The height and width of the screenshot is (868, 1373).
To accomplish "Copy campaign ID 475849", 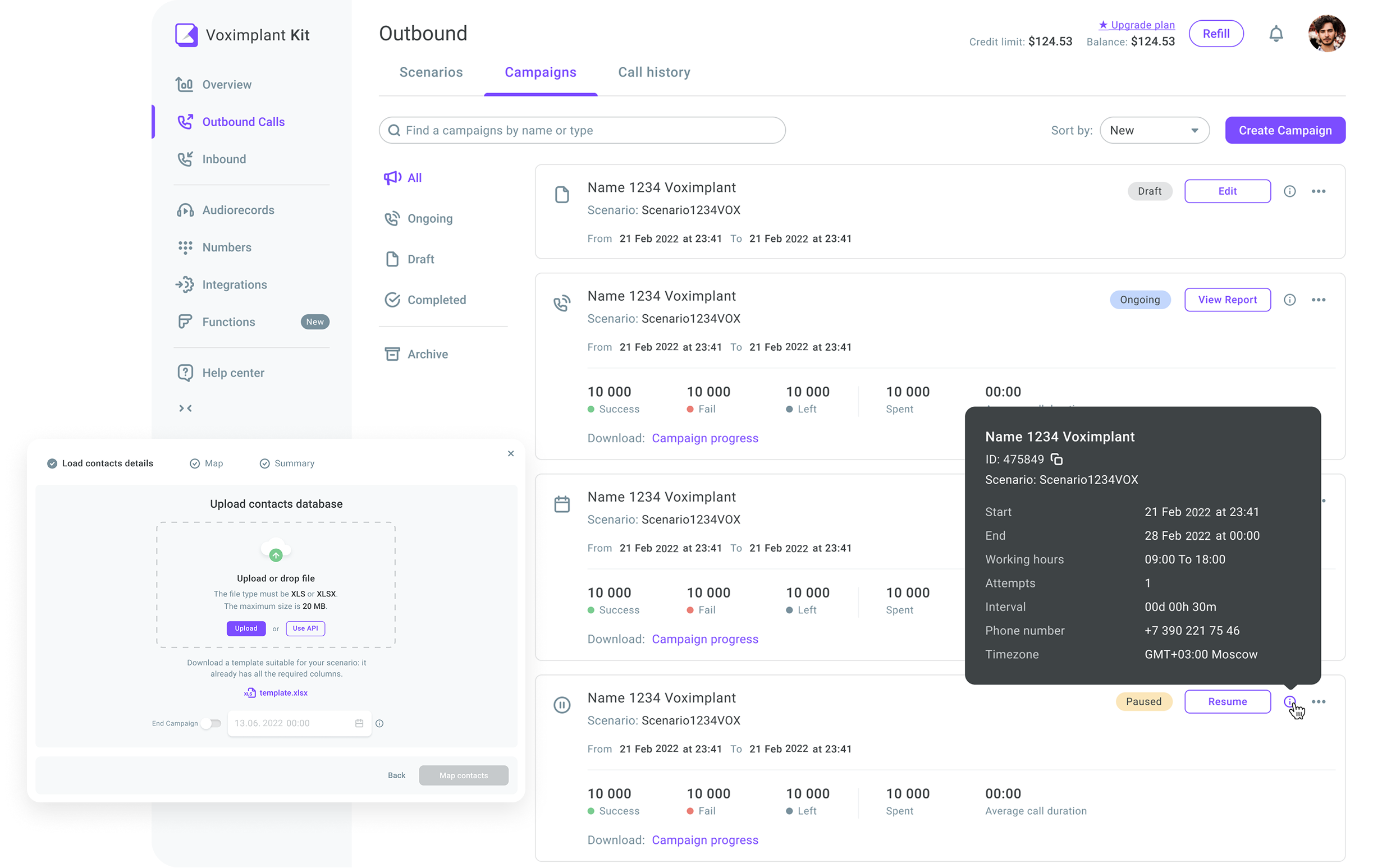I will pyautogui.click(x=1056, y=459).
